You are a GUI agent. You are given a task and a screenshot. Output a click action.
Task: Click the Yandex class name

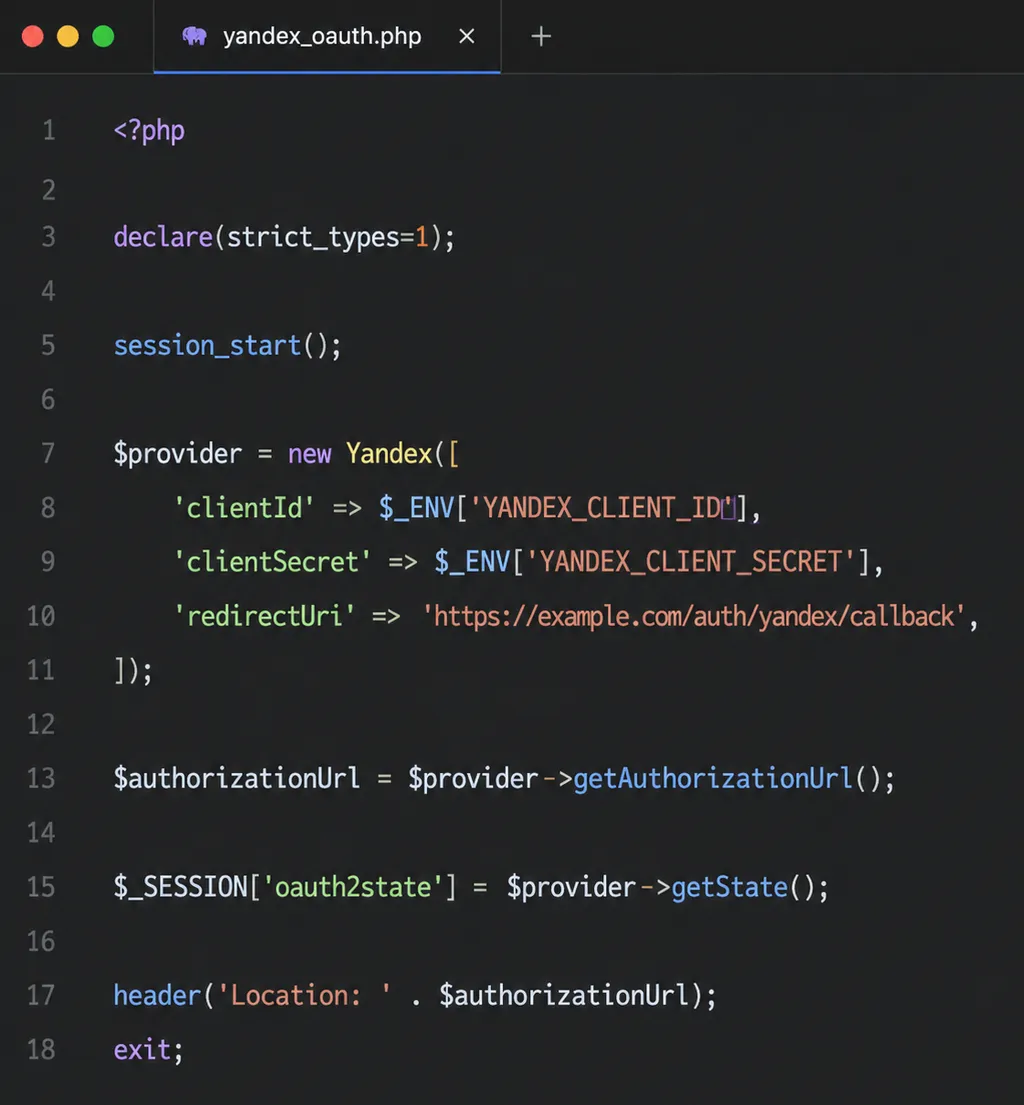[x=388, y=454]
